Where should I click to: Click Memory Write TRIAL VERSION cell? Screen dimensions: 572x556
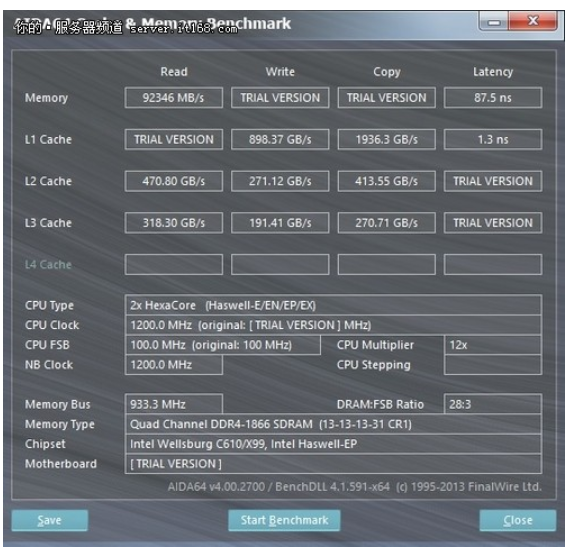[280, 98]
